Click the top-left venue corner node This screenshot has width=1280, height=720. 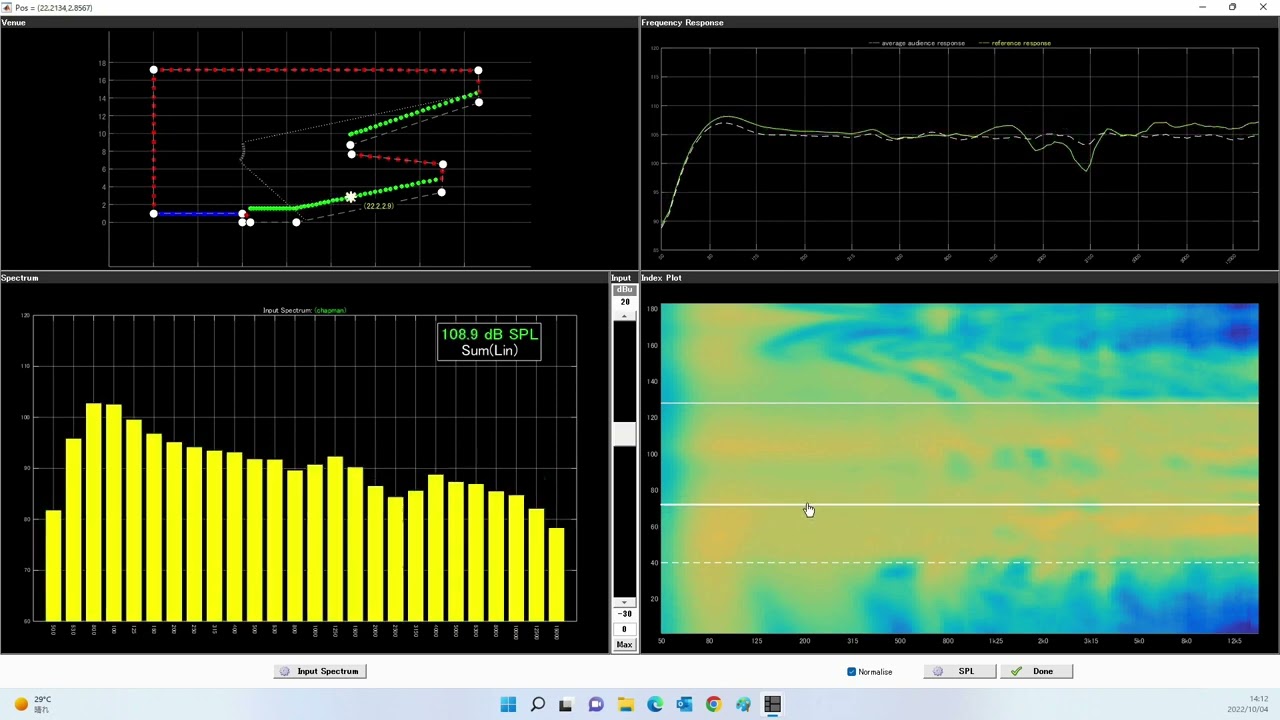pos(153,70)
